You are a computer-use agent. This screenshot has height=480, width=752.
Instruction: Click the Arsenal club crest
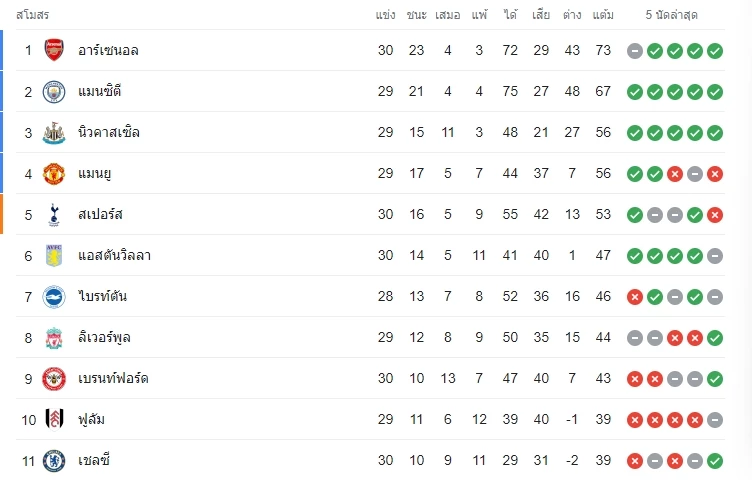(54, 50)
